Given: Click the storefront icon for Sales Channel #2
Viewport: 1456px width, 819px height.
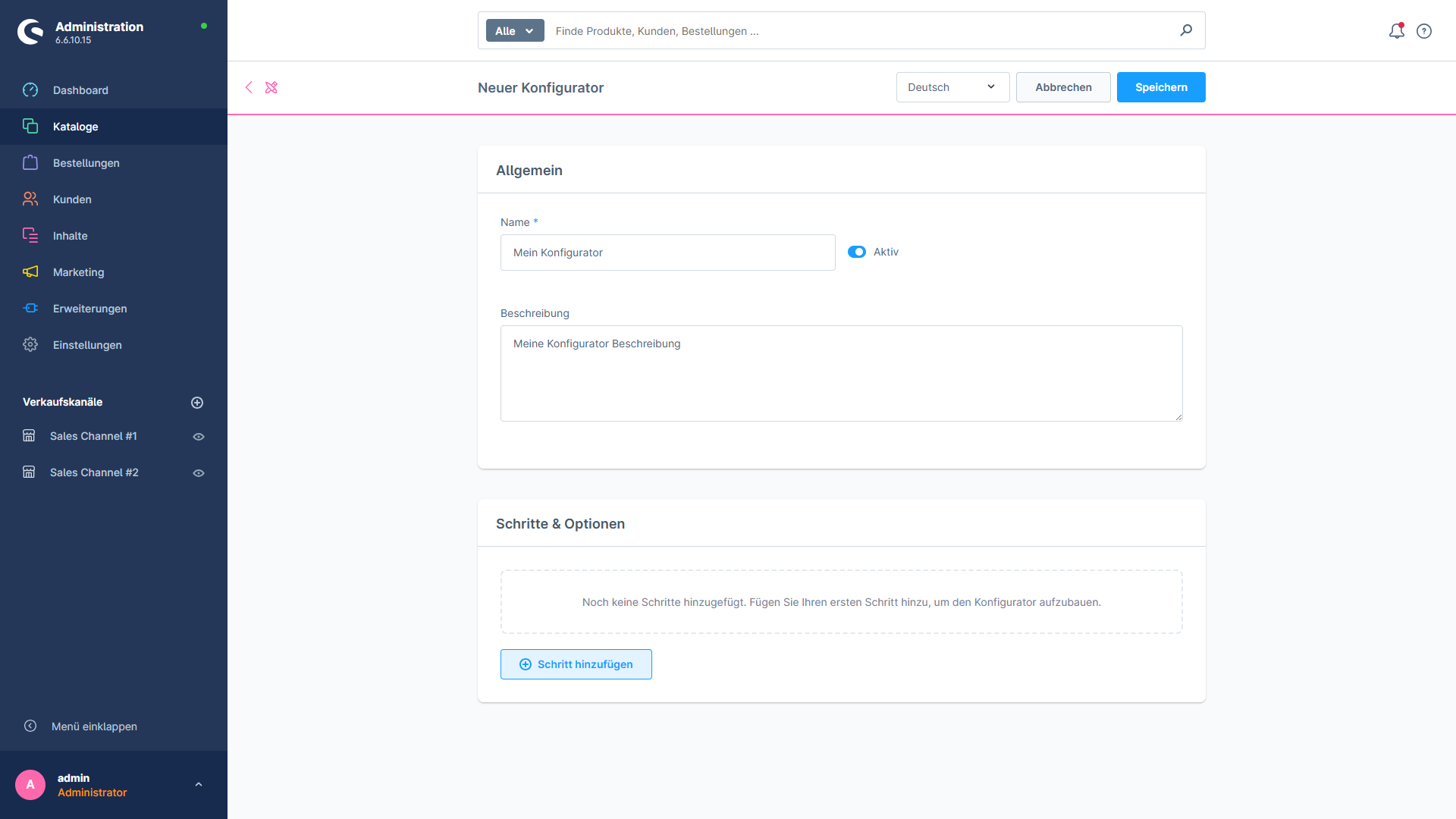Looking at the screenshot, I should [x=29, y=472].
